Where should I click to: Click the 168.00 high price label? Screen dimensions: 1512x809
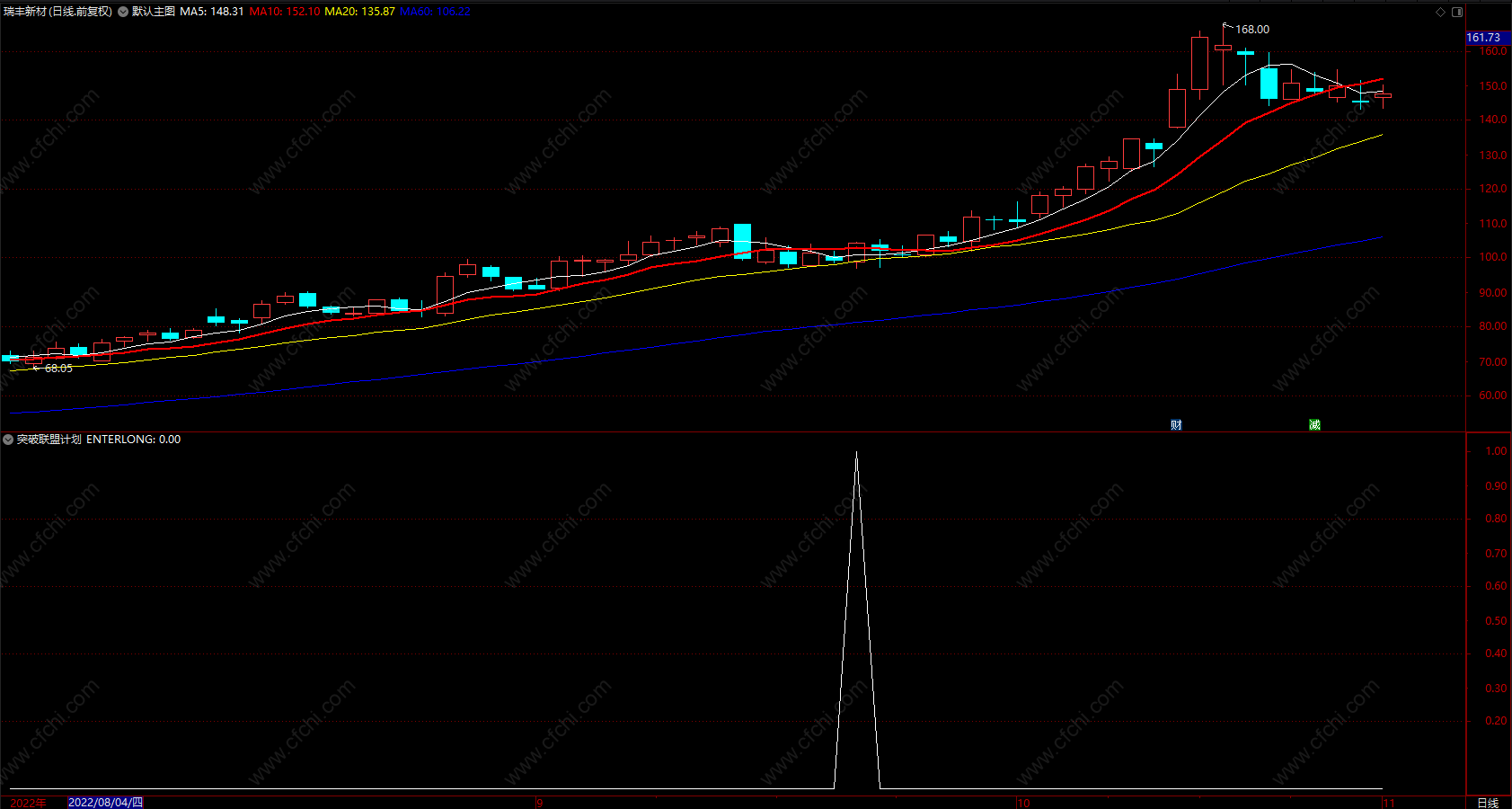(x=1252, y=30)
